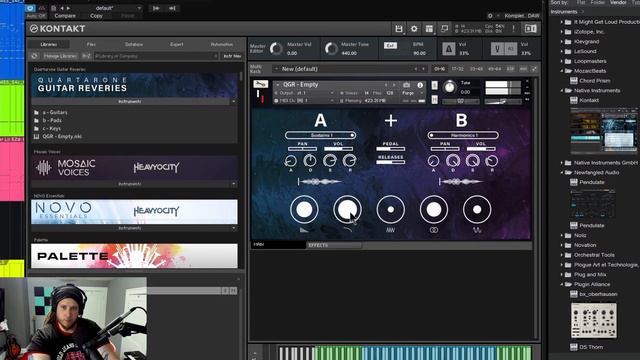Click the info icon in QGR instrument header

click(420, 85)
